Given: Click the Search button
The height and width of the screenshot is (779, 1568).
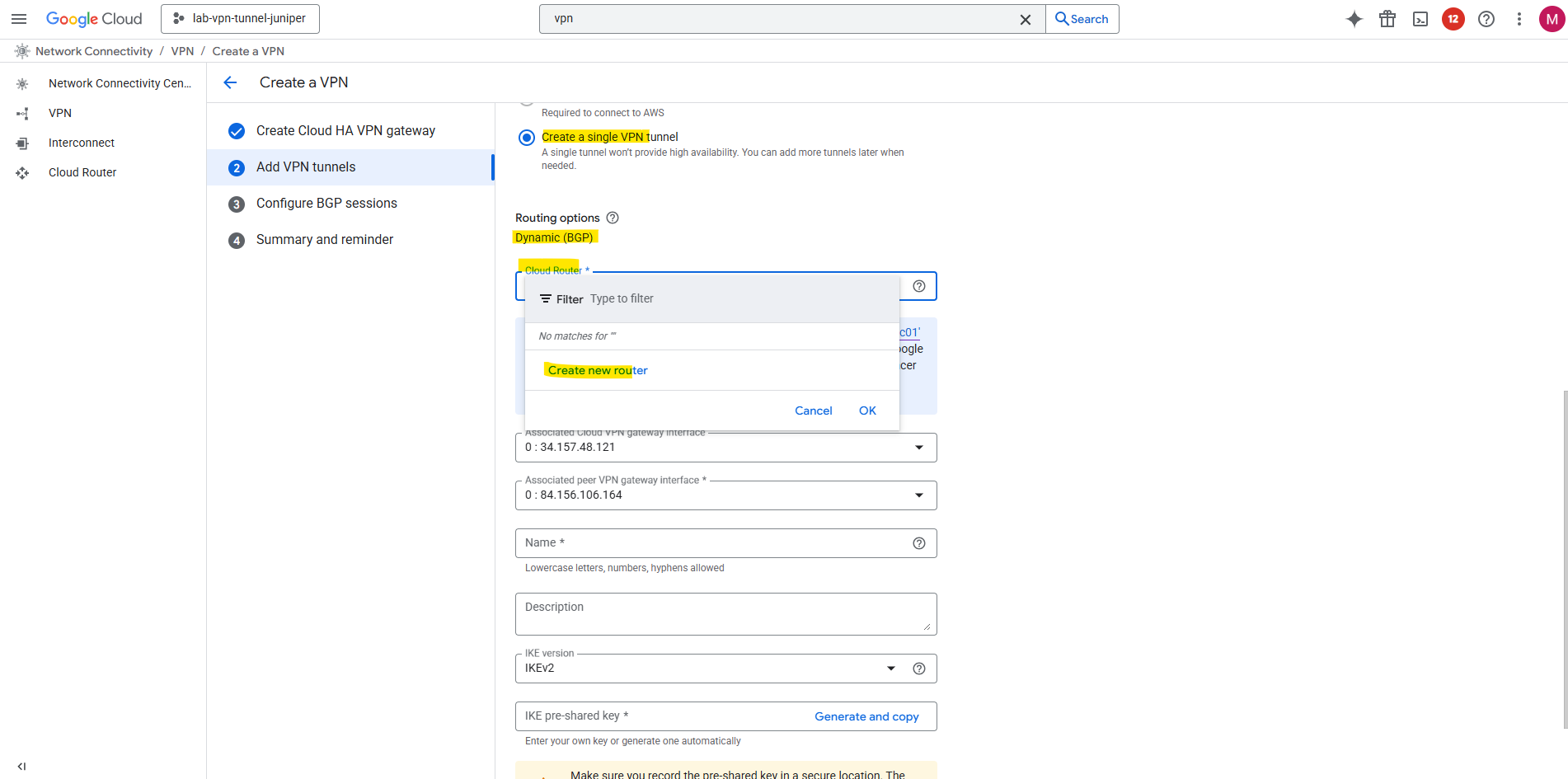Looking at the screenshot, I should click(x=1082, y=19).
